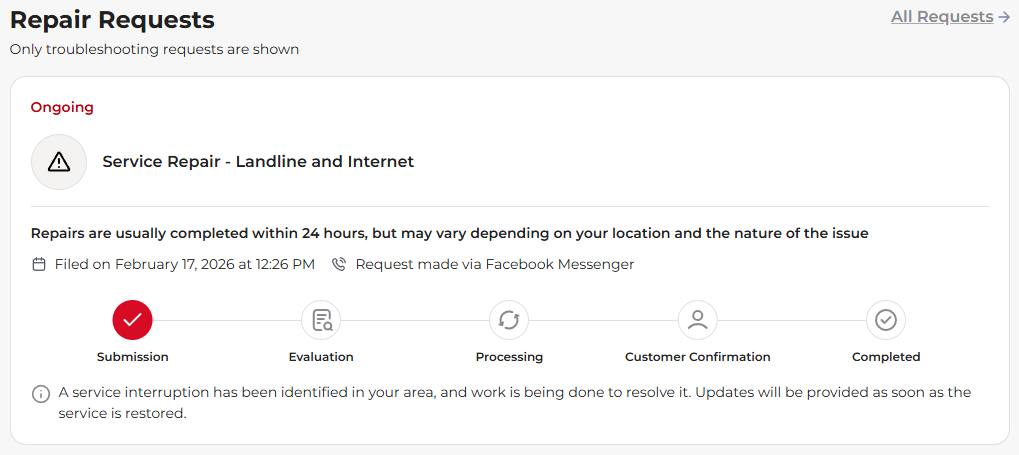
Task: Click the Customer Confirmation person icon
Action: 698,320
